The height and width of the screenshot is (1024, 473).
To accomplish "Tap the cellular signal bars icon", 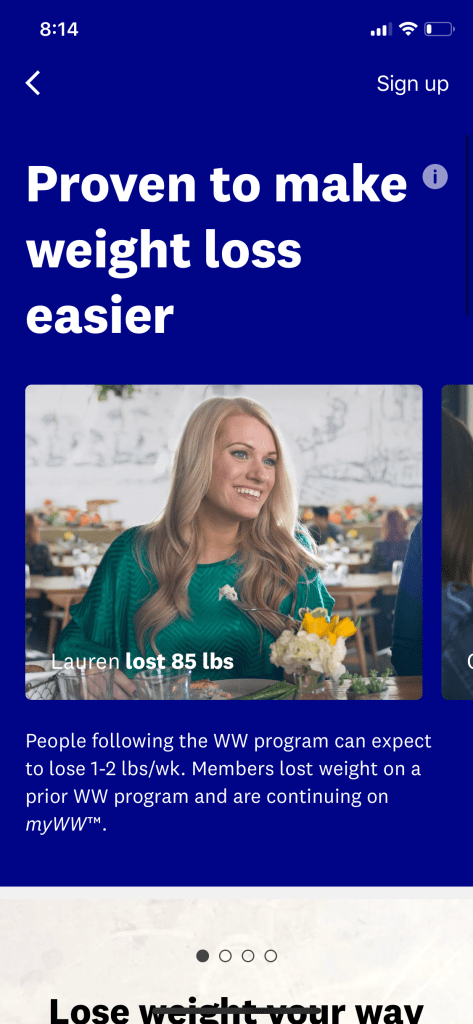I will click(x=381, y=29).
